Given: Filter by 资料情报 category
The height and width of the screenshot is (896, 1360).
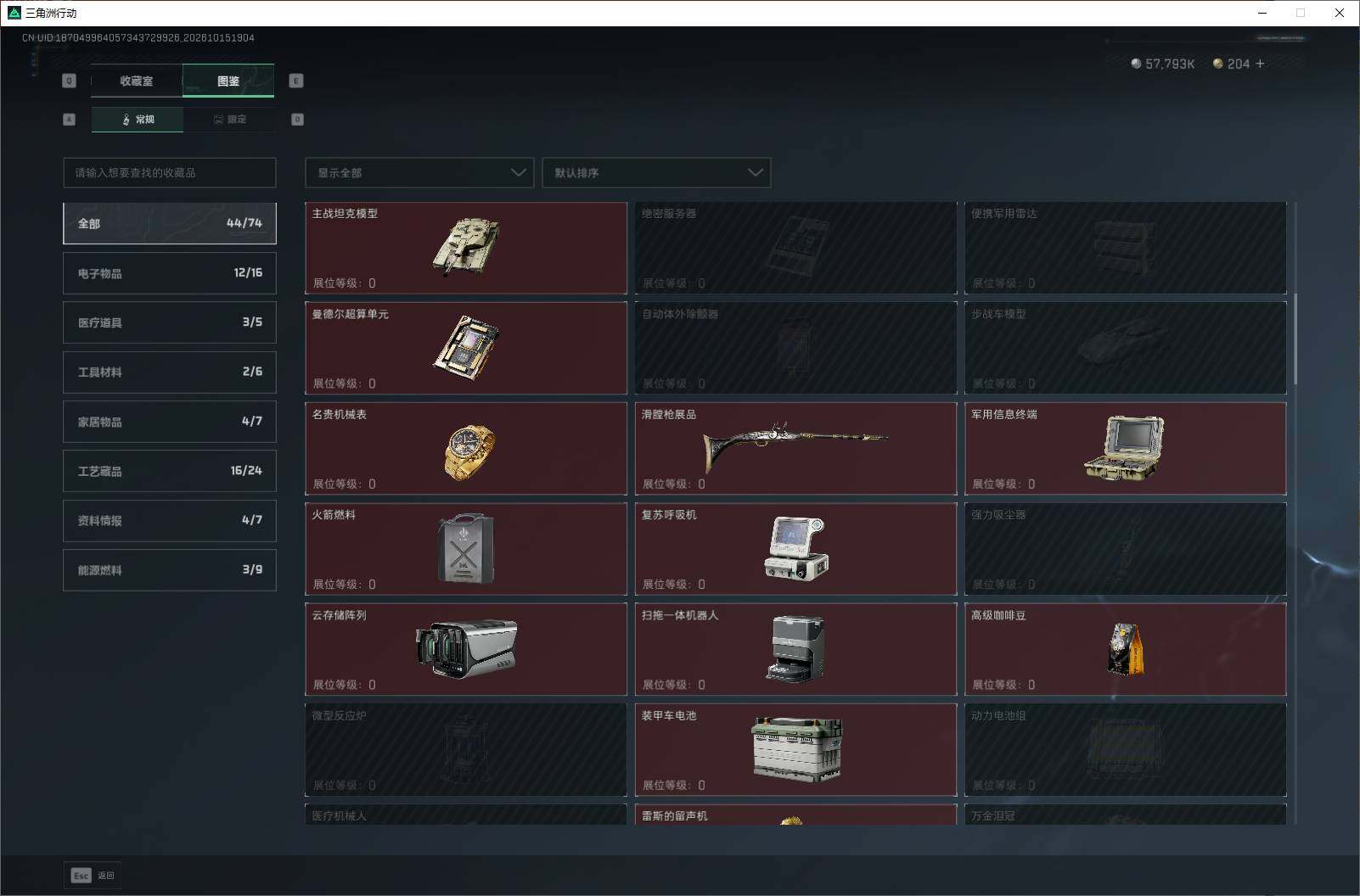Looking at the screenshot, I should pyautogui.click(x=170, y=520).
